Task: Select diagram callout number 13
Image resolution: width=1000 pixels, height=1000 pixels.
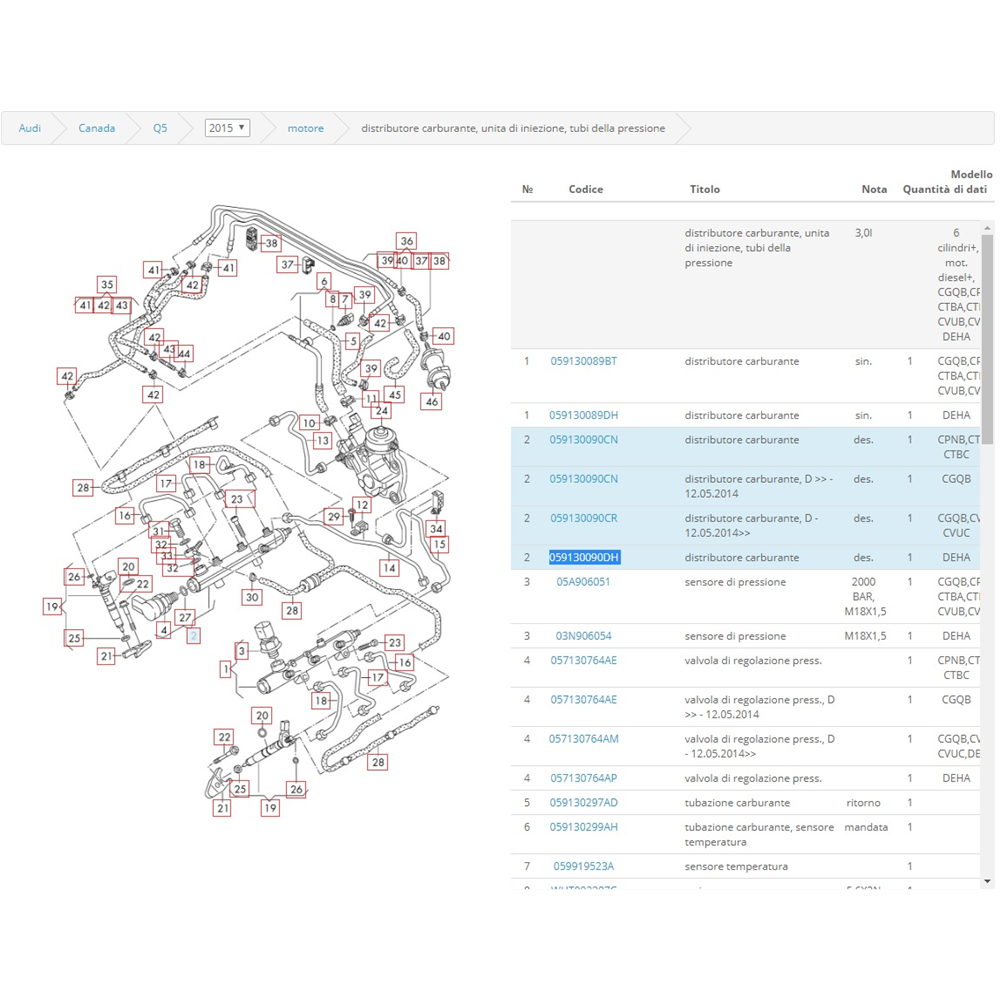Action: click(x=323, y=440)
